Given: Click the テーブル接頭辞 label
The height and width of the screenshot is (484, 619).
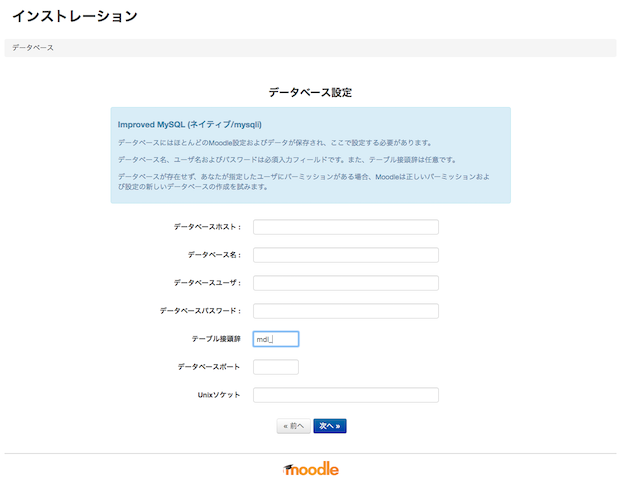Looking at the screenshot, I should [x=216, y=339].
